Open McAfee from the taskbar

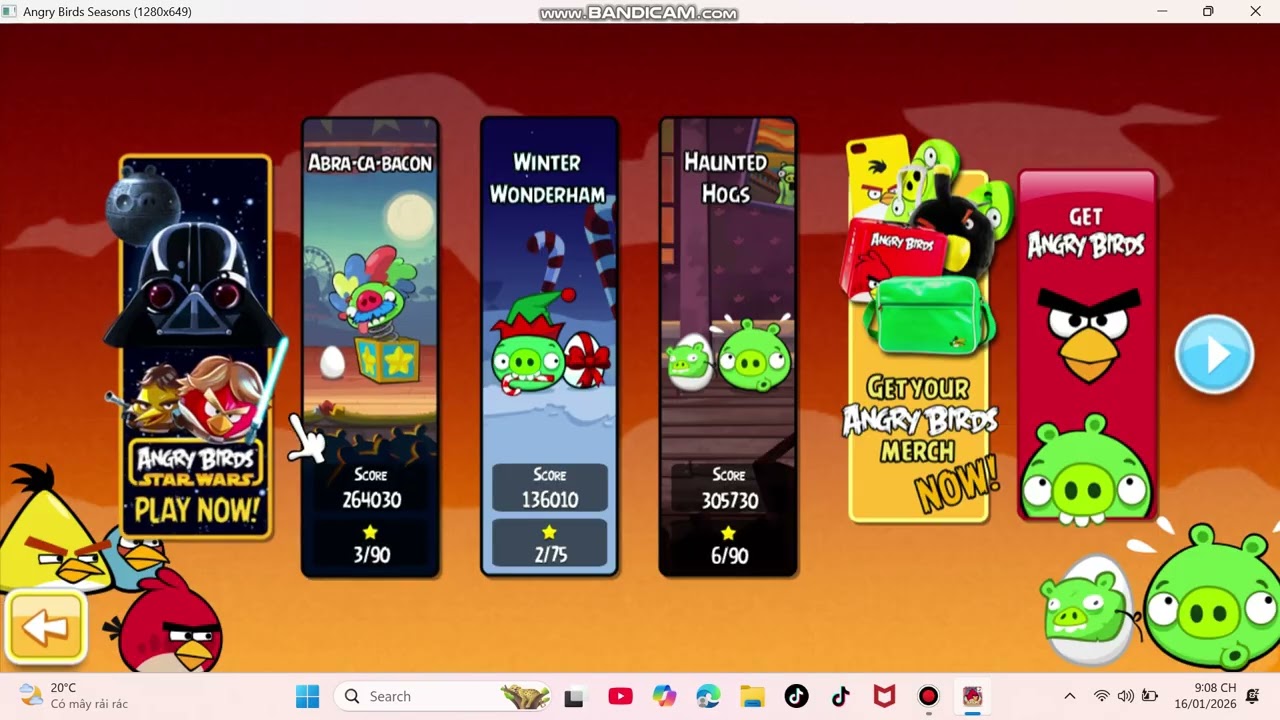coord(884,697)
